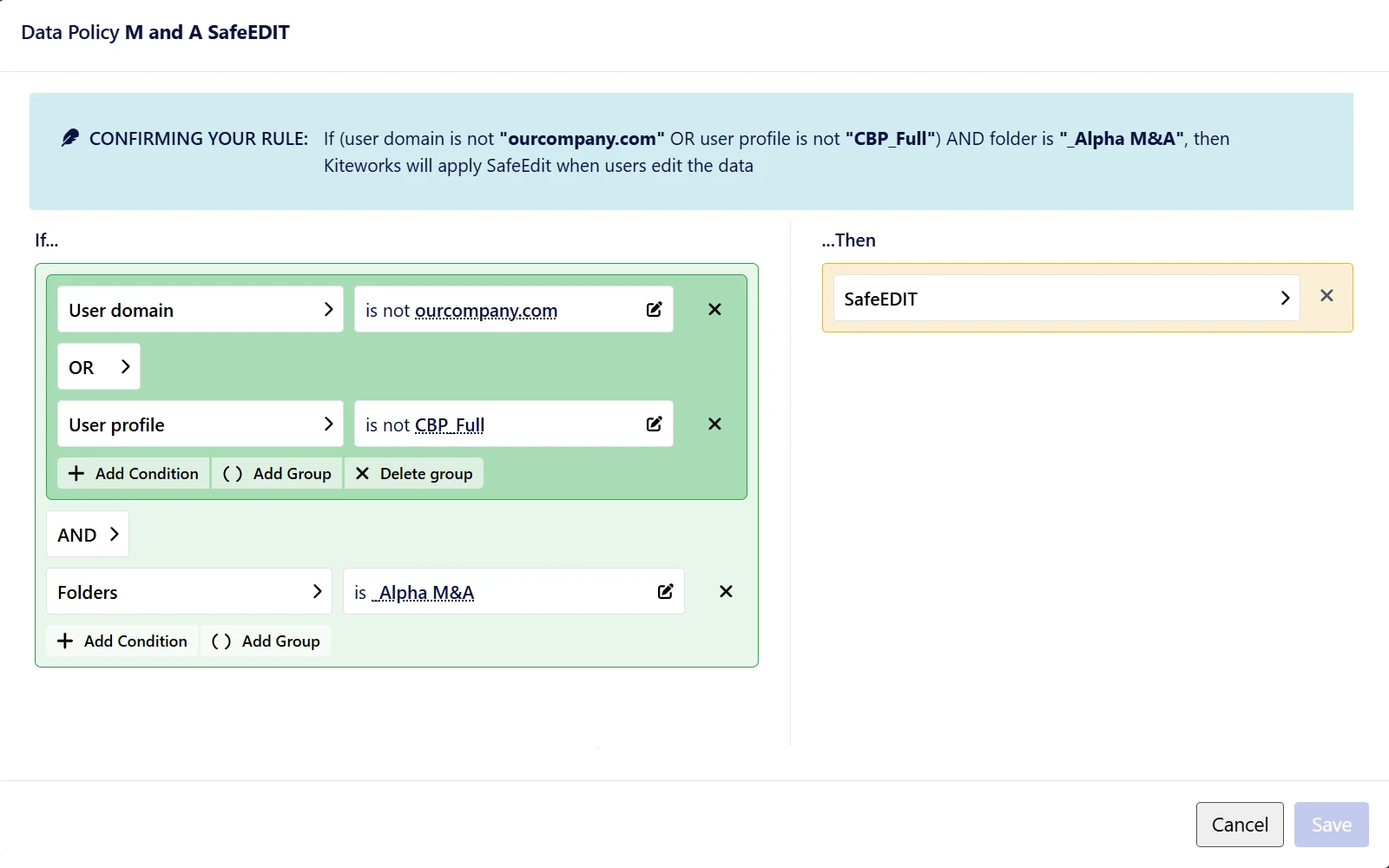Delete the inner condition group
The height and width of the screenshot is (868, 1389).
pos(414,473)
